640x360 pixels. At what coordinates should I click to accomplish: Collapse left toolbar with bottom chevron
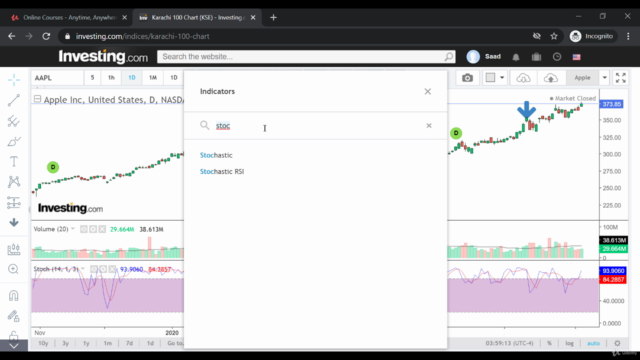click(x=14, y=346)
